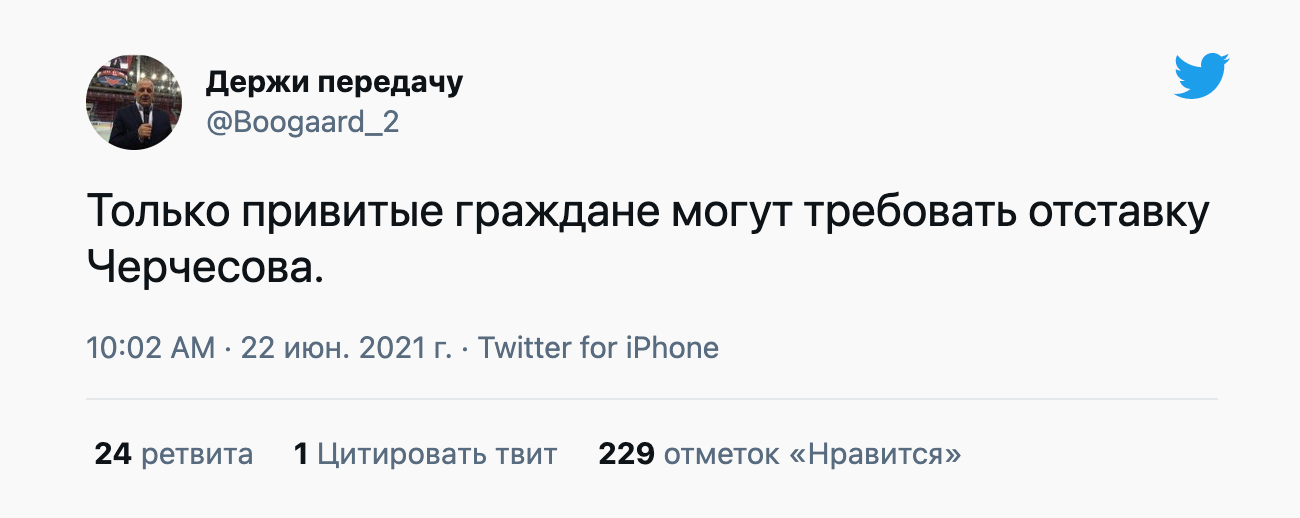The width and height of the screenshot is (1300, 518).
Task: Click the Twitter bird logo
Action: [1201, 77]
